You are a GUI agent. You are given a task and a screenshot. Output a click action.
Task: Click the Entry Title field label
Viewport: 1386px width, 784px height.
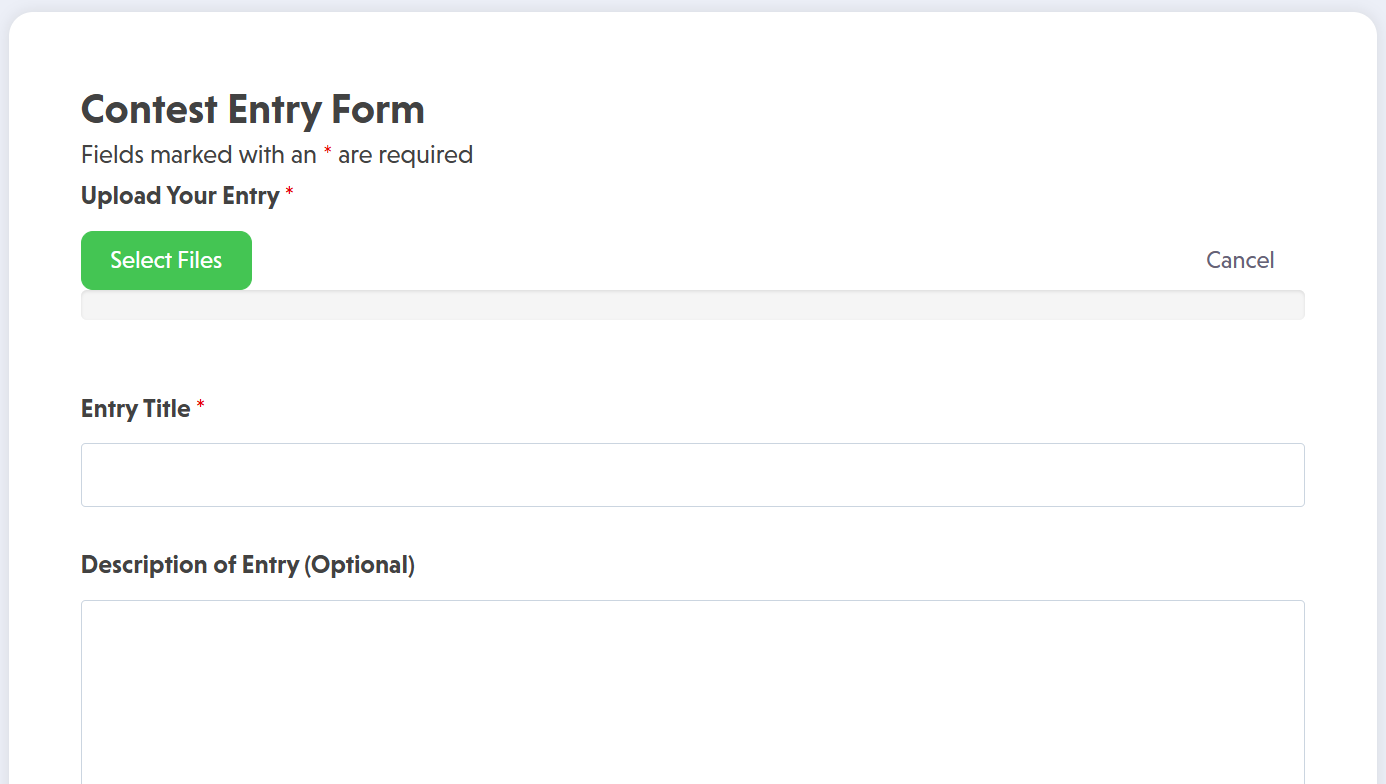[135, 409]
